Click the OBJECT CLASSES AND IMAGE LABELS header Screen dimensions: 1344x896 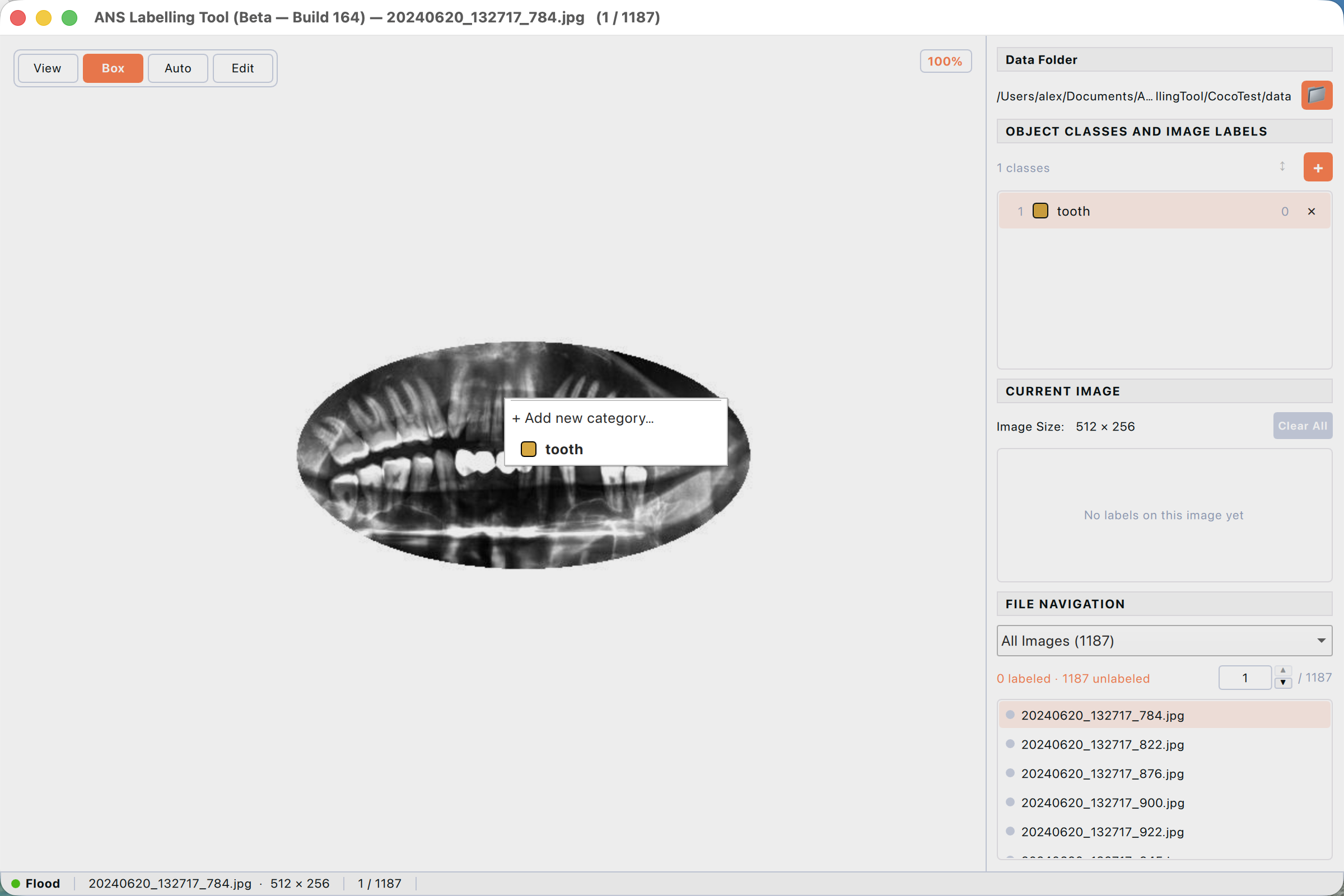(1164, 132)
